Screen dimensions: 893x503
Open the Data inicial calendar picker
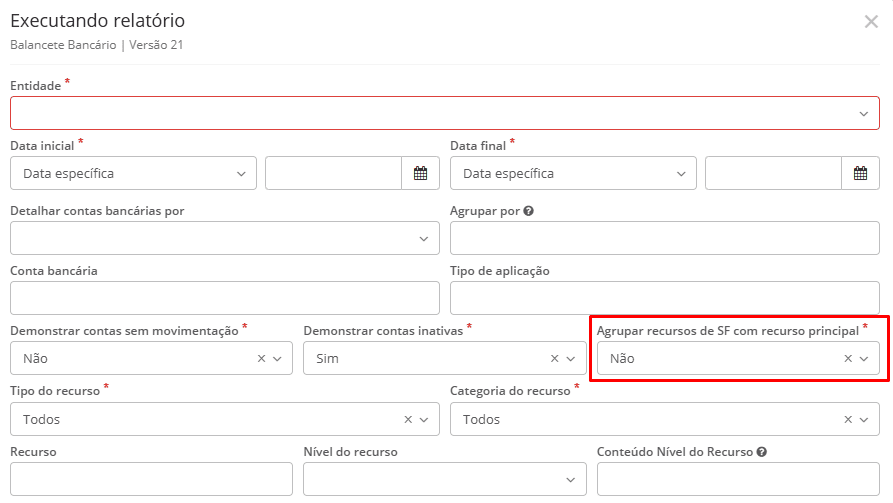[x=420, y=173]
